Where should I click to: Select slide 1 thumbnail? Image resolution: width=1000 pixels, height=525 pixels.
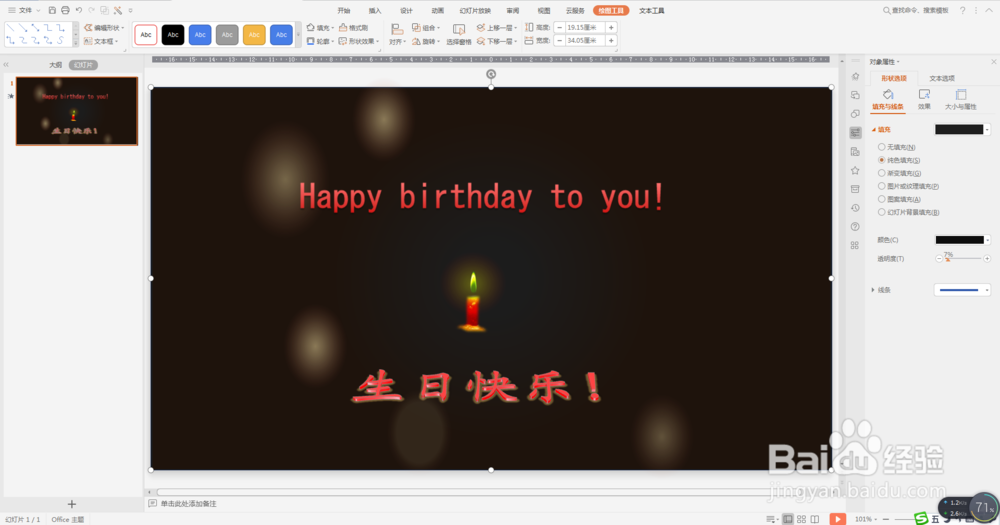pos(77,111)
